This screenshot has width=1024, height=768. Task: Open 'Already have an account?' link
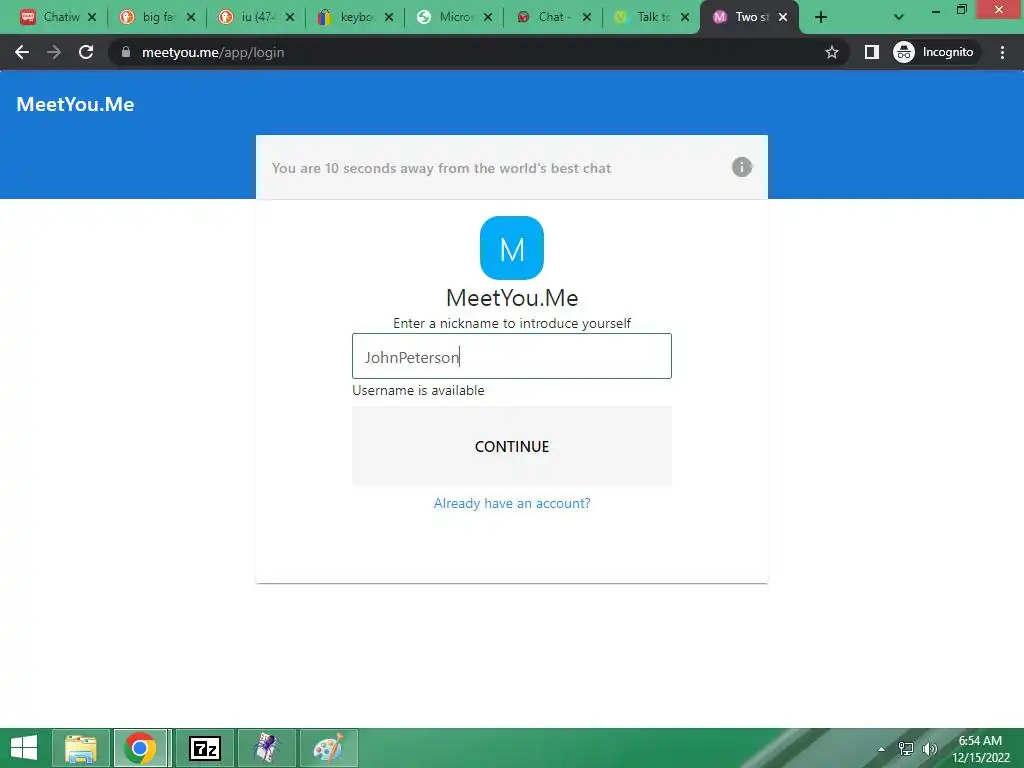512,504
